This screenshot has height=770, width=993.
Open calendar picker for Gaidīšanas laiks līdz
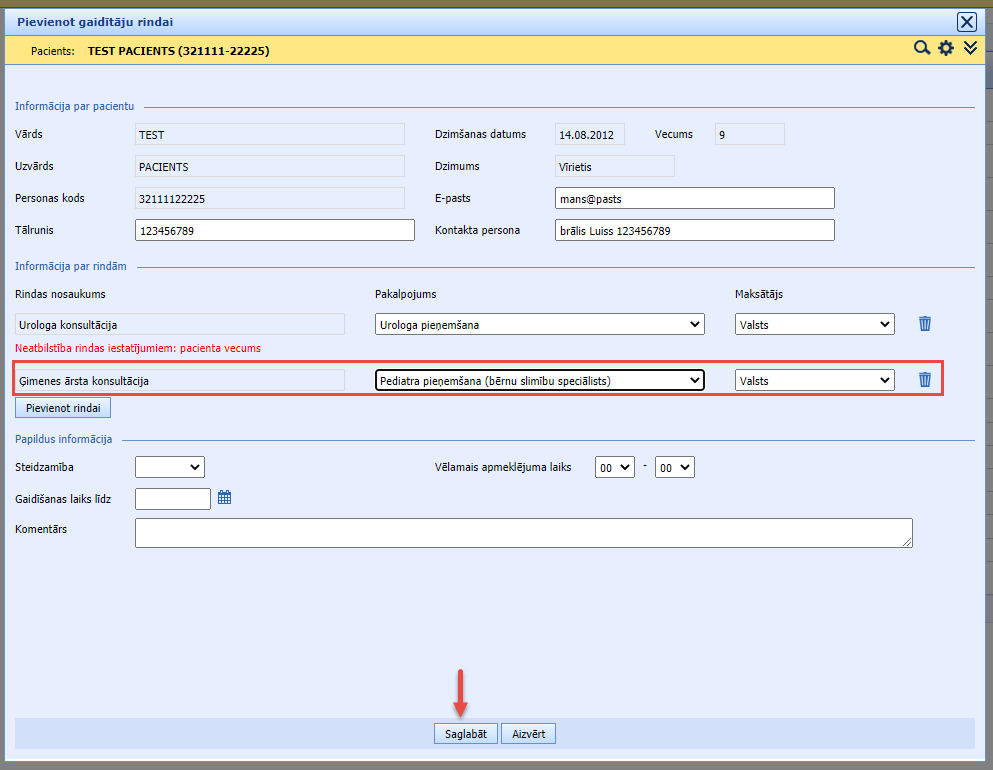click(224, 497)
